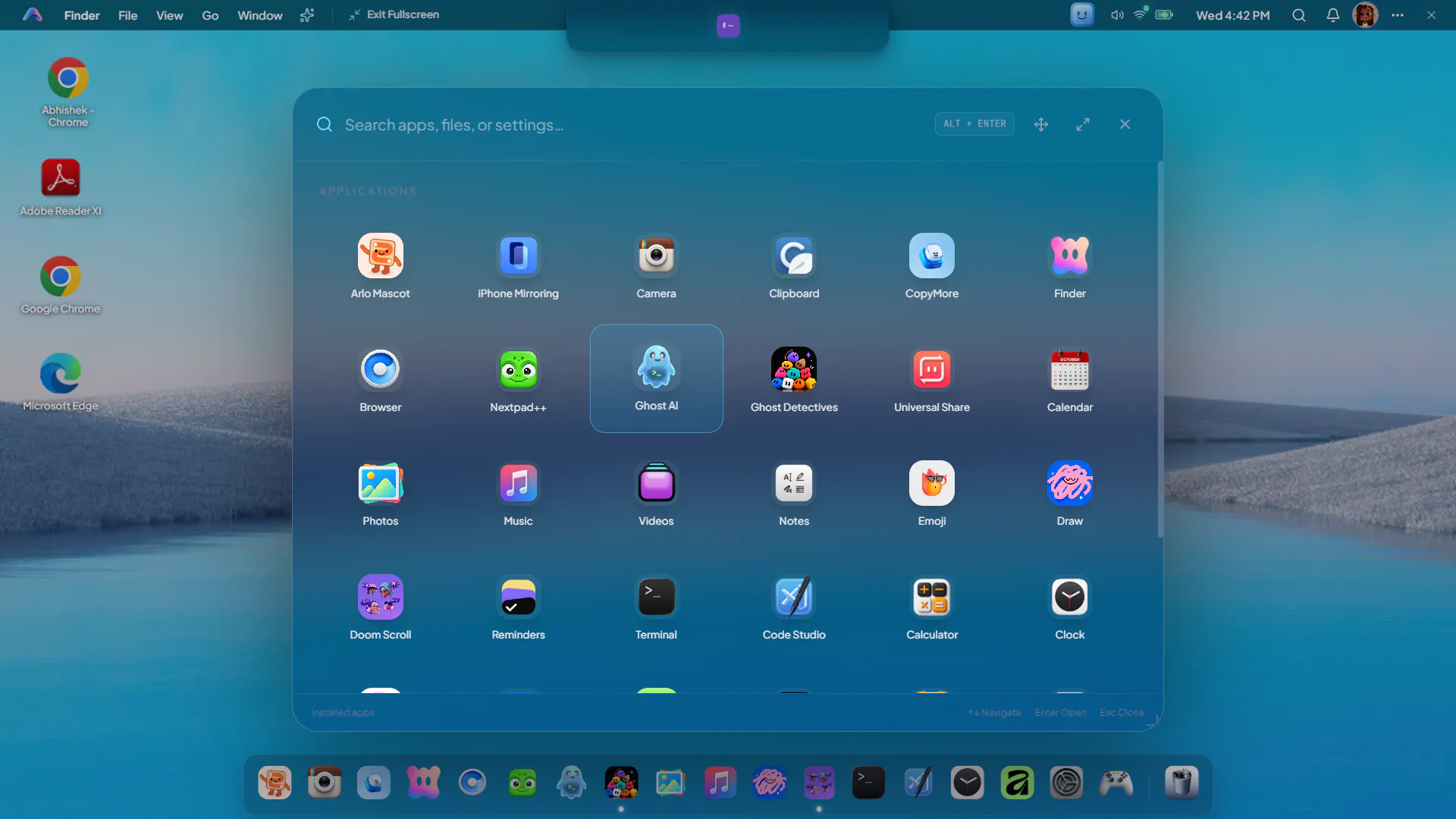Launch iPhone Mirroring app in the launcher
Screen dimensions: 1456x819
click(518, 265)
